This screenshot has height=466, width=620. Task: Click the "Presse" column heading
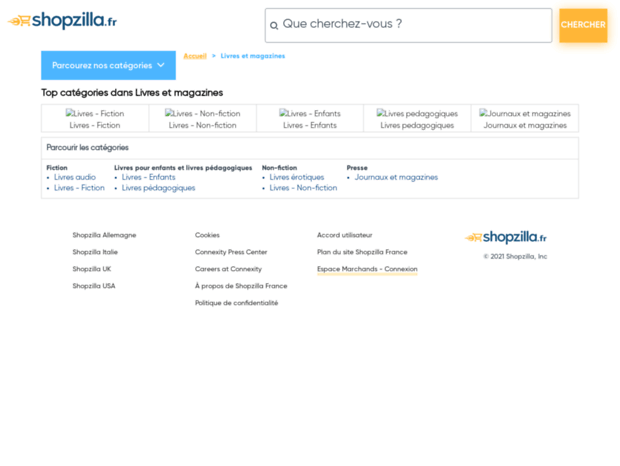point(357,168)
